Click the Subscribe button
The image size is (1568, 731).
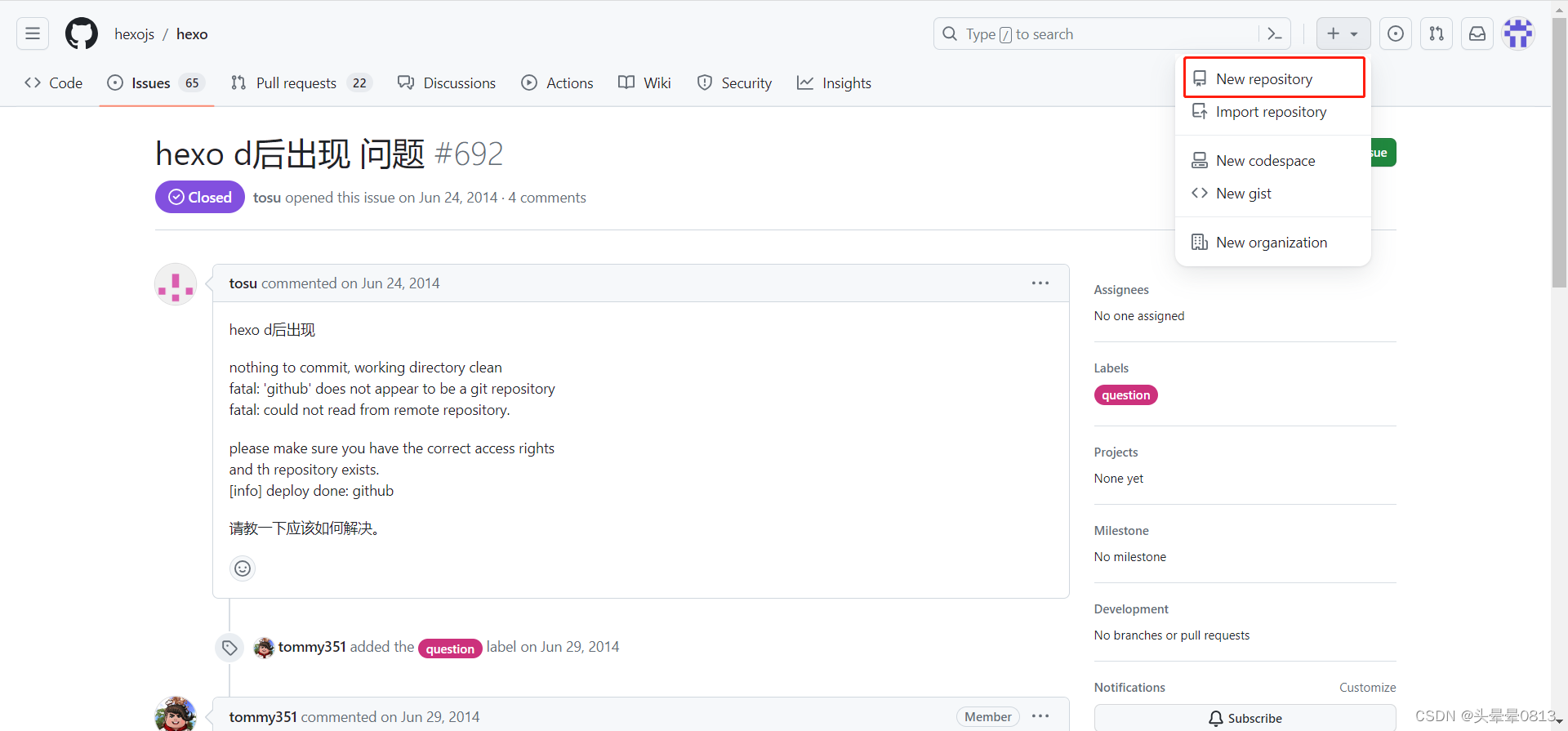pyautogui.click(x=1245, y=718)
